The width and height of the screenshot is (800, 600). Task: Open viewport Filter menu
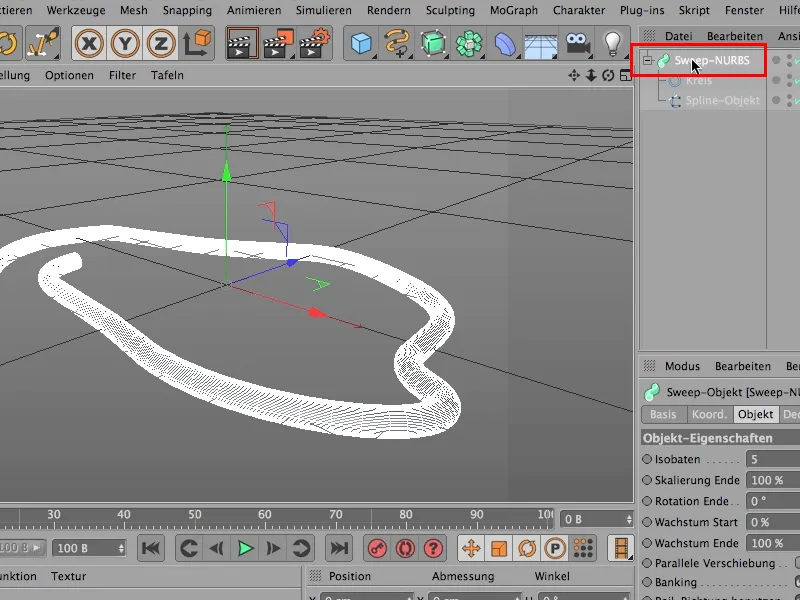click(122, 75)
